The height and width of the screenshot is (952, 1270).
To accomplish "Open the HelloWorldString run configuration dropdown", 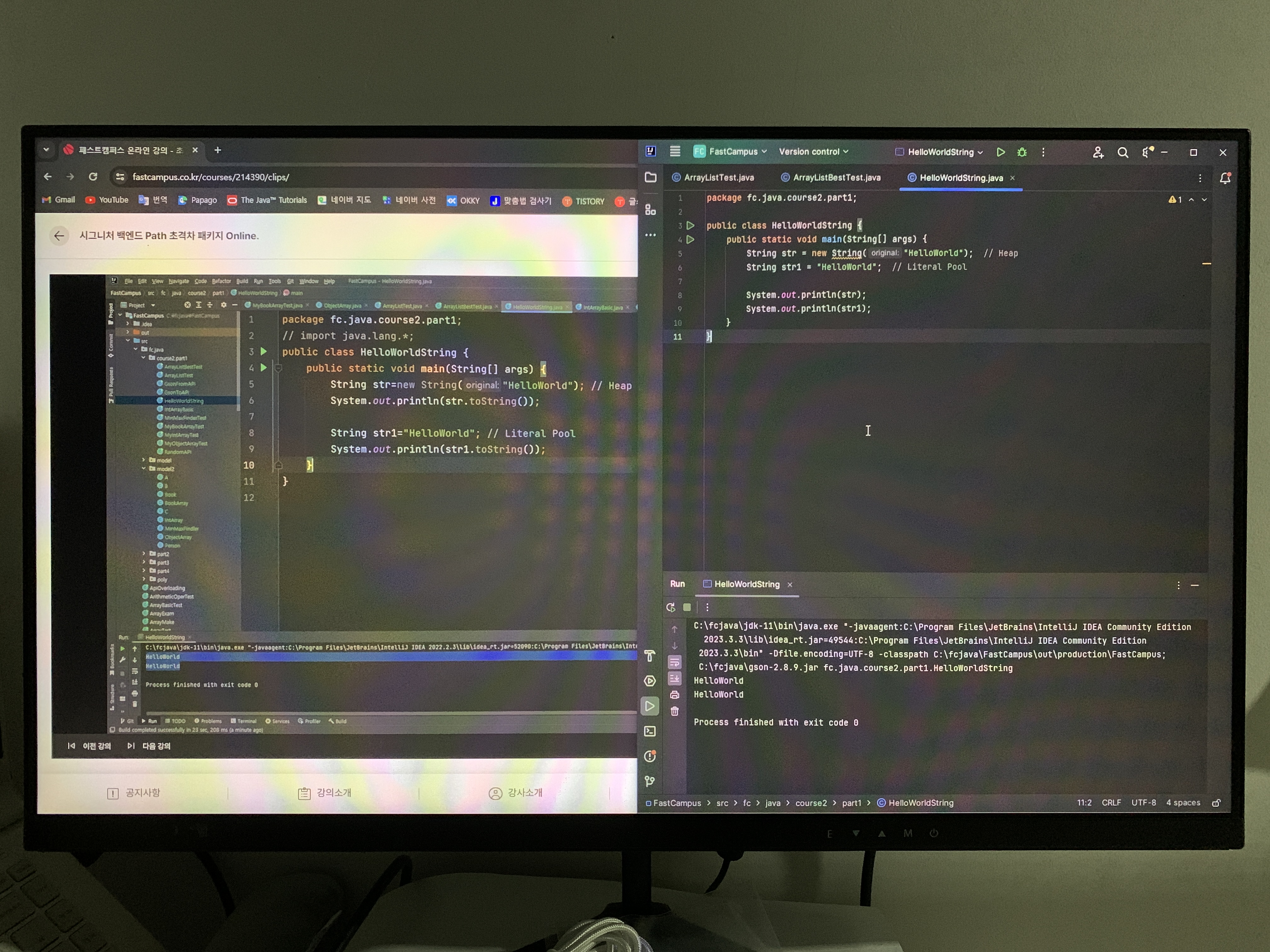I will coord(940,152).
